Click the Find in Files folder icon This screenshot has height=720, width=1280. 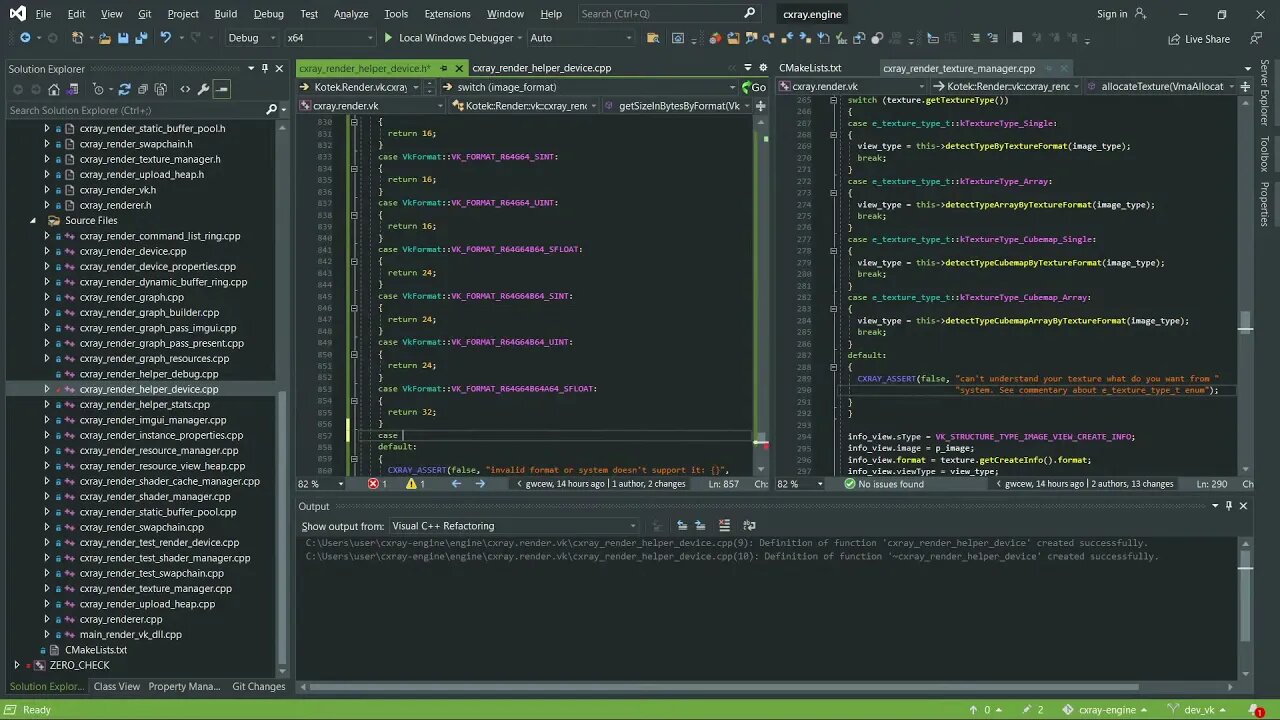(x=653, y=38)
